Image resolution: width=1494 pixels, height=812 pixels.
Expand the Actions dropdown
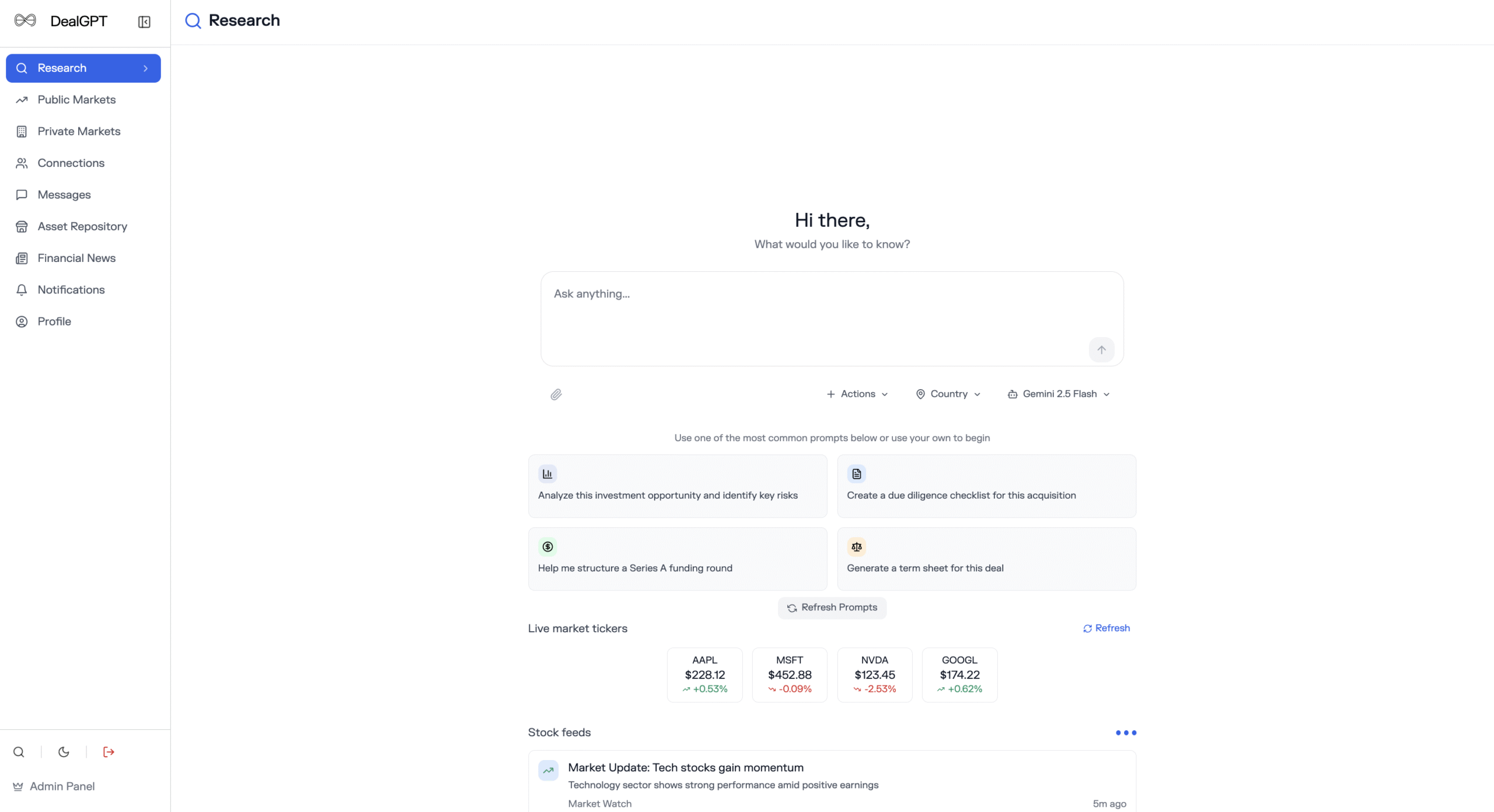click(x=857, y=394)
